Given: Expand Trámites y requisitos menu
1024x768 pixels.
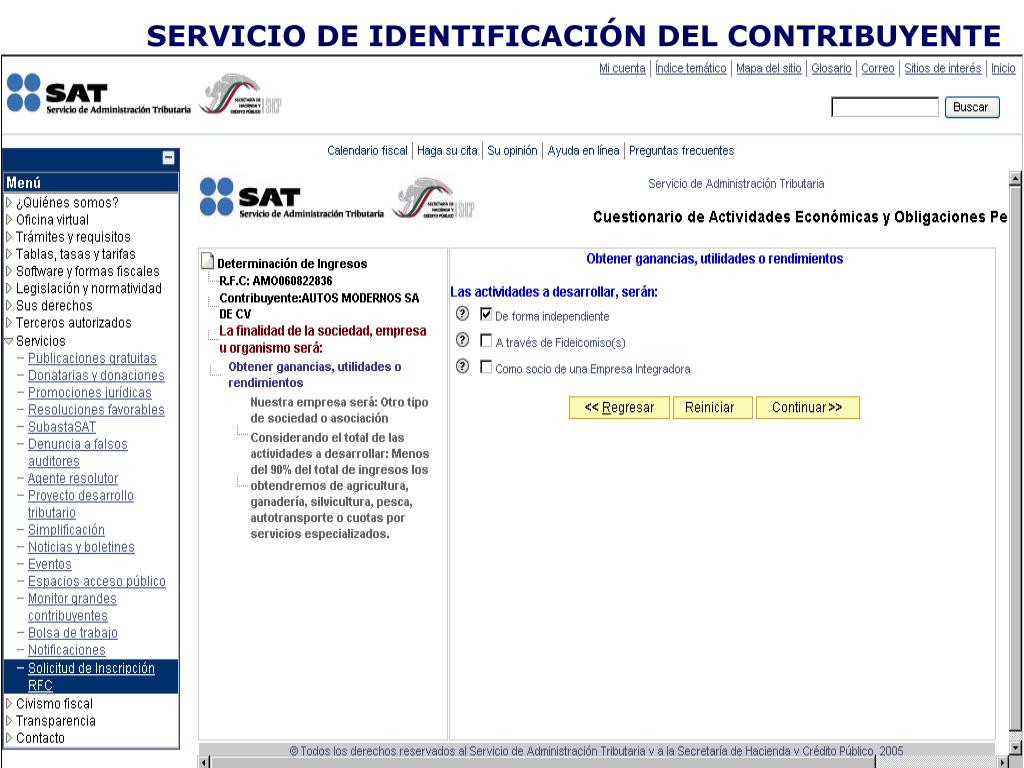Looking at the screenshot, I should 9,236.
